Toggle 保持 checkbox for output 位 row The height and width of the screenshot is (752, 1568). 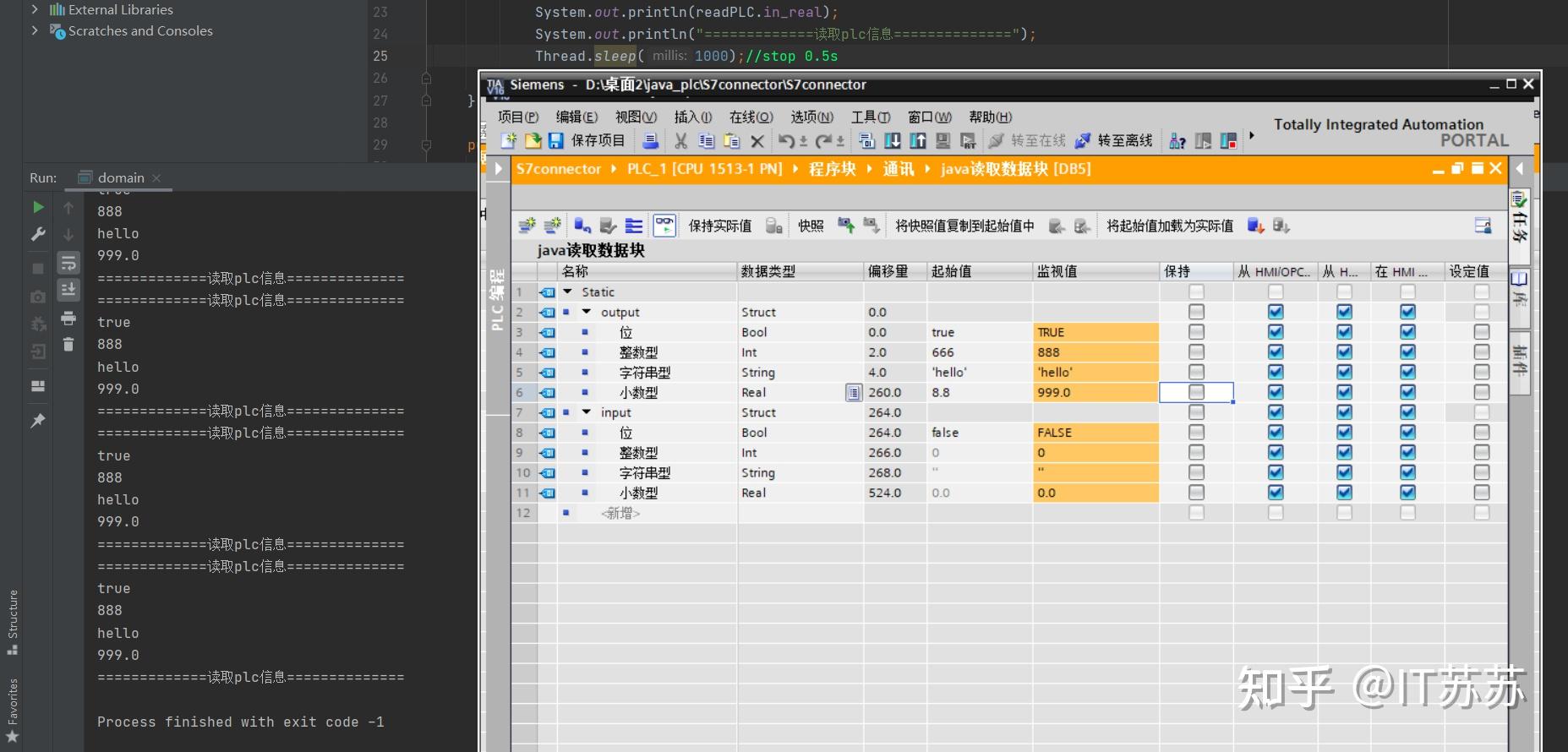click(x=1196, y=332)
